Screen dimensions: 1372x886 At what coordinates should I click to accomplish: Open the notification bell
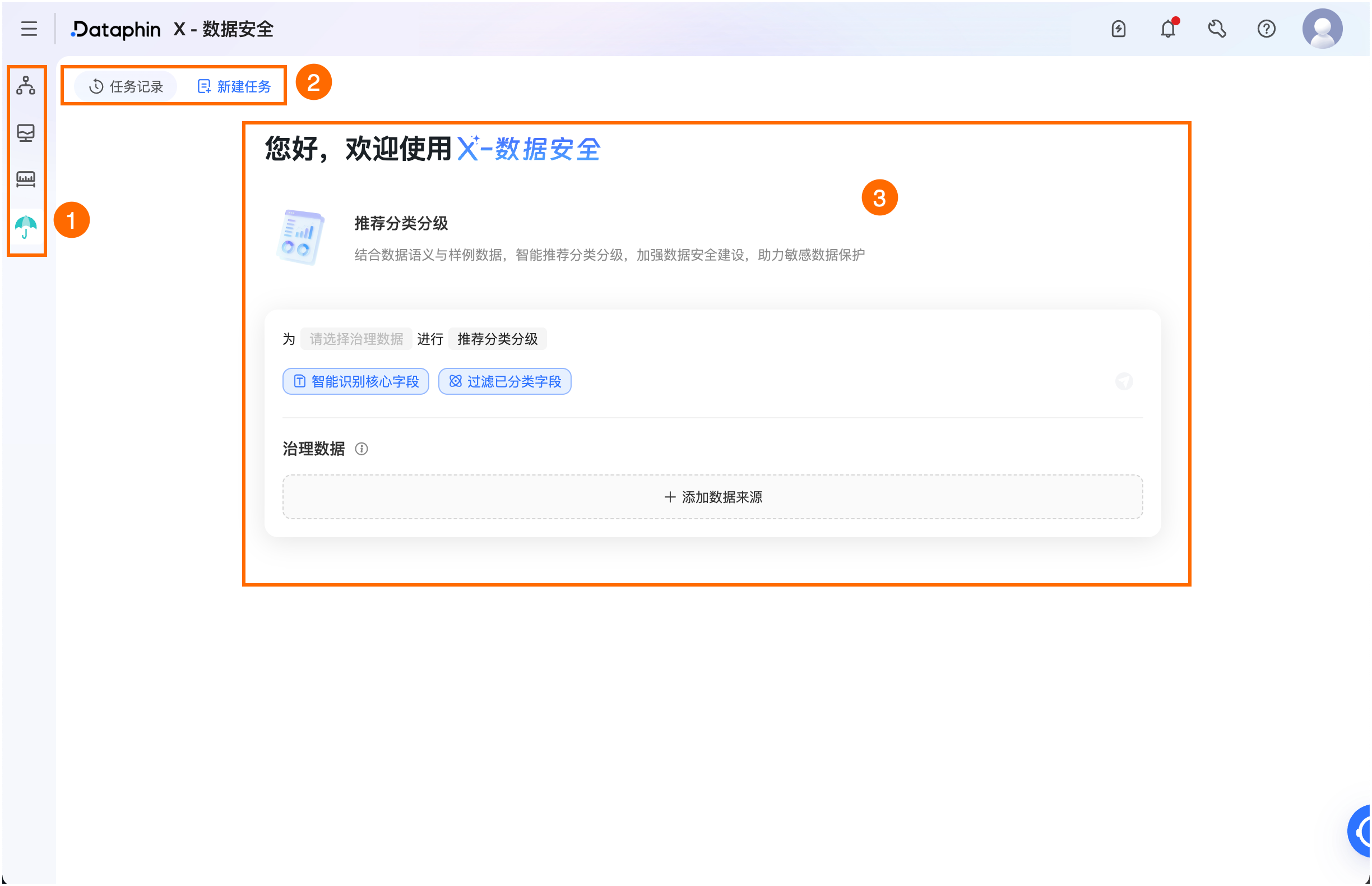1169,28
